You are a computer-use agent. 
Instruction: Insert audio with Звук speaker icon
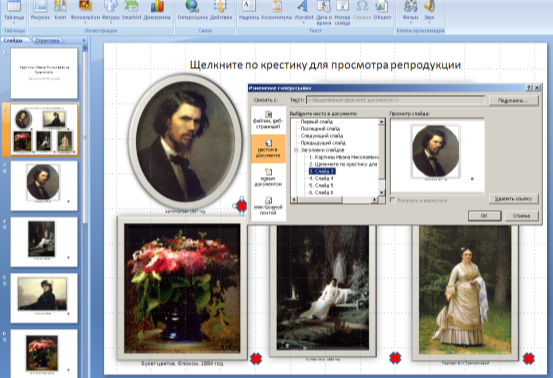coord(429,6)
